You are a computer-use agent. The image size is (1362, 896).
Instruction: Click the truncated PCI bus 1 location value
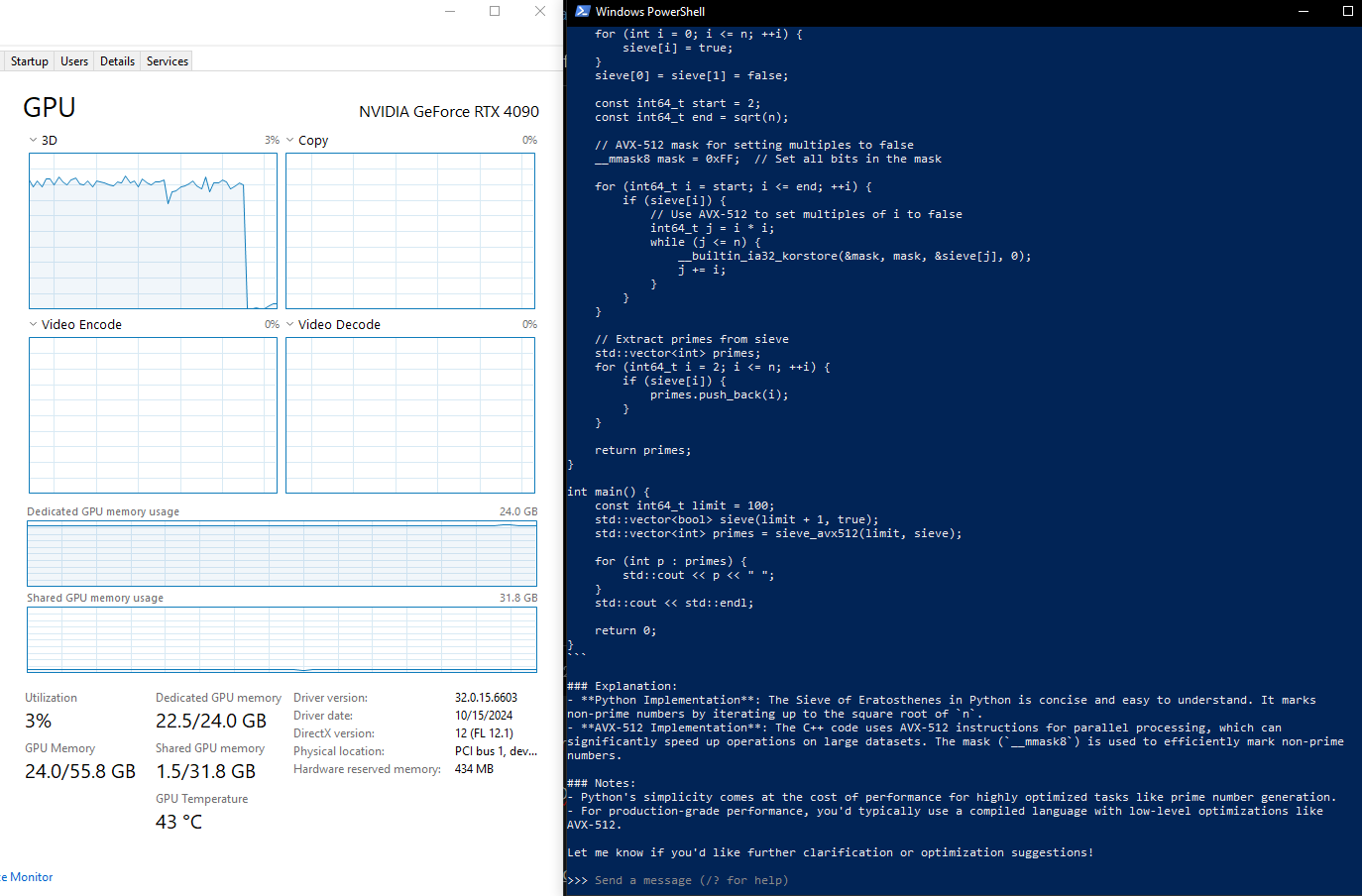(x=496, y=751)
